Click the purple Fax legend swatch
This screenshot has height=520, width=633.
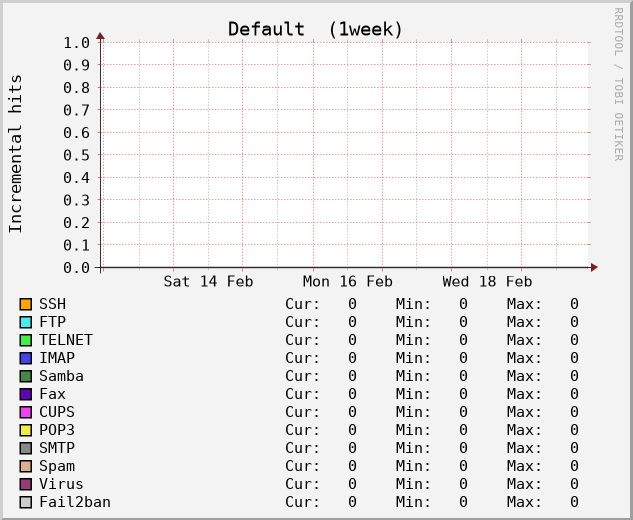(x=26, y=394)
